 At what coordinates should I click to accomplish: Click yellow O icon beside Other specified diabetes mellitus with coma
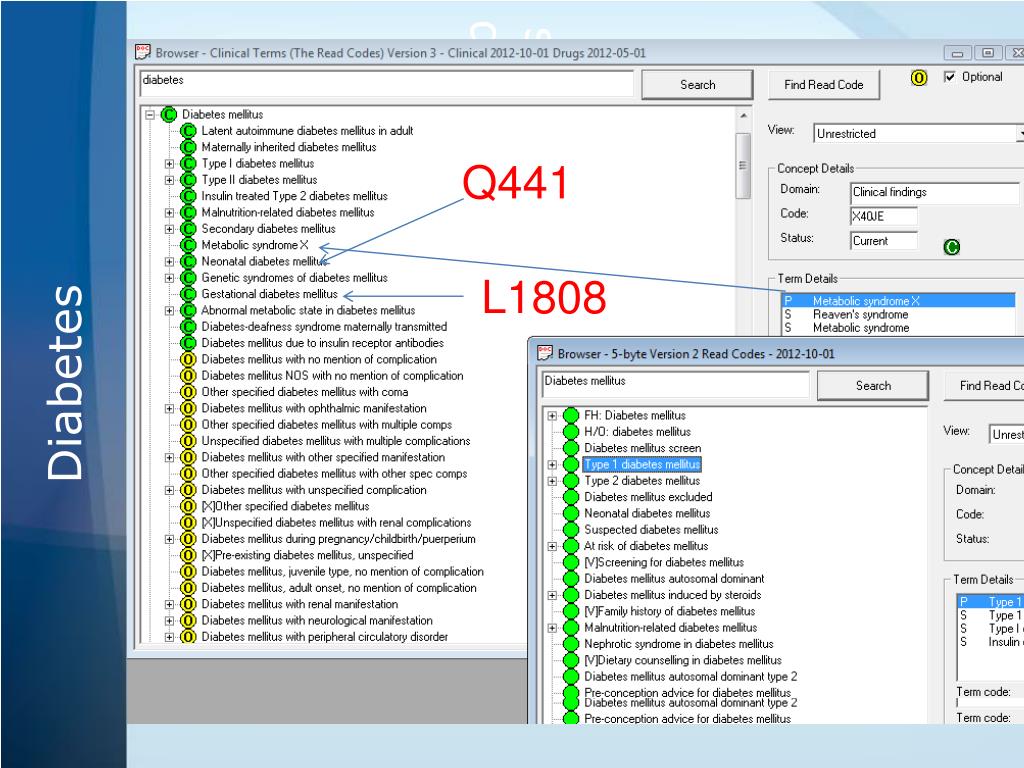(187, 392)
